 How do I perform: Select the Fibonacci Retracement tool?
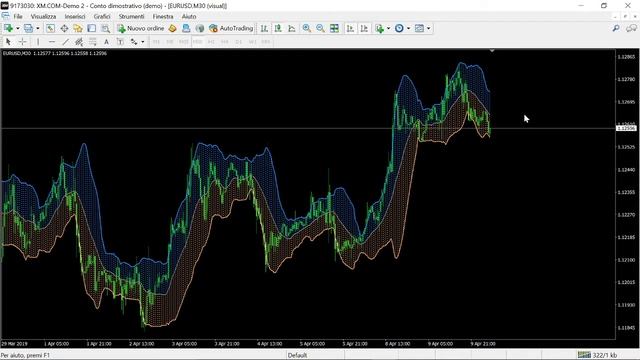(93, 42)
